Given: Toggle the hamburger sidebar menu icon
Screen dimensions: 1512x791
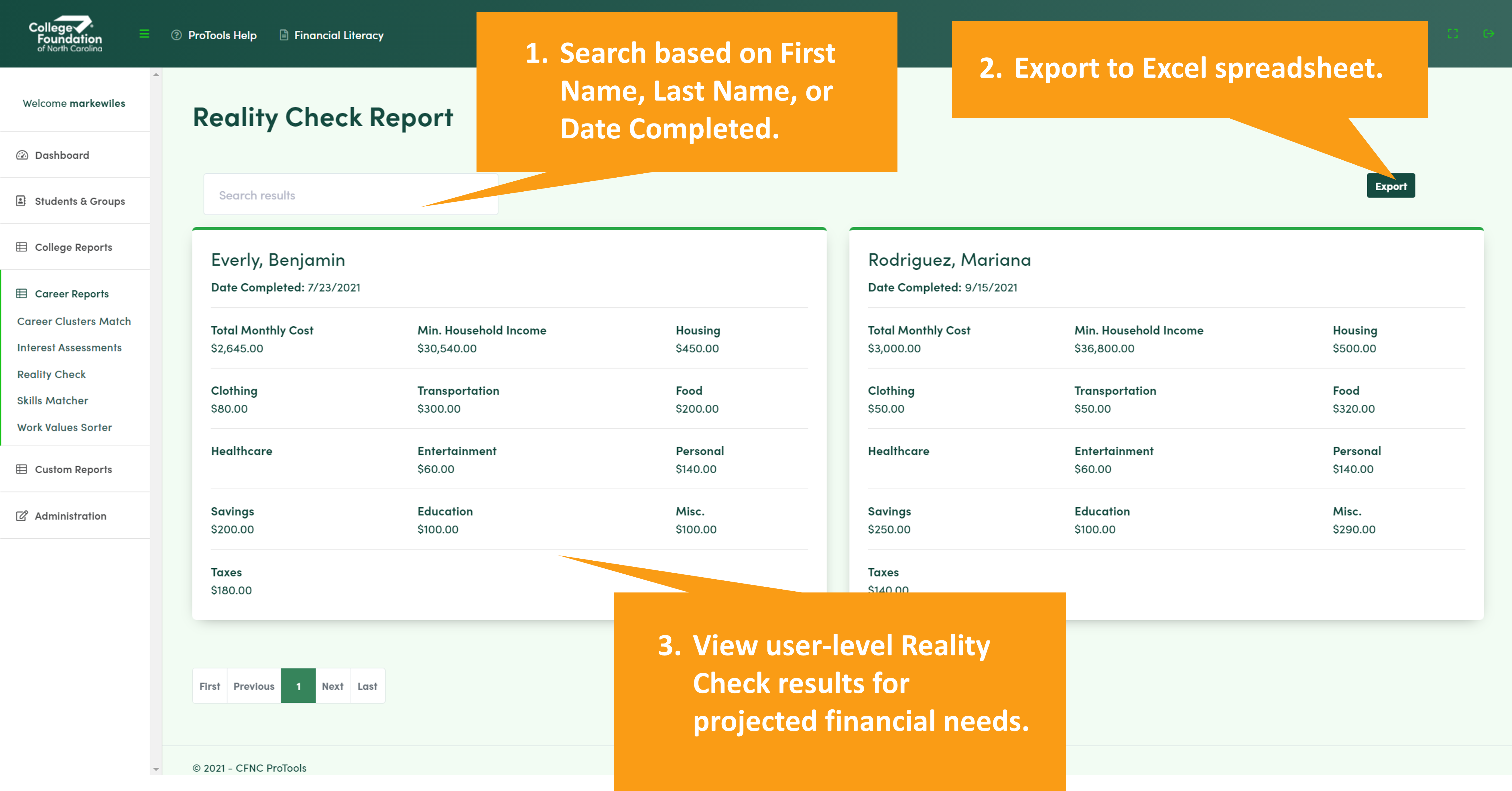Looking at the screenshot, I should 144,34.
